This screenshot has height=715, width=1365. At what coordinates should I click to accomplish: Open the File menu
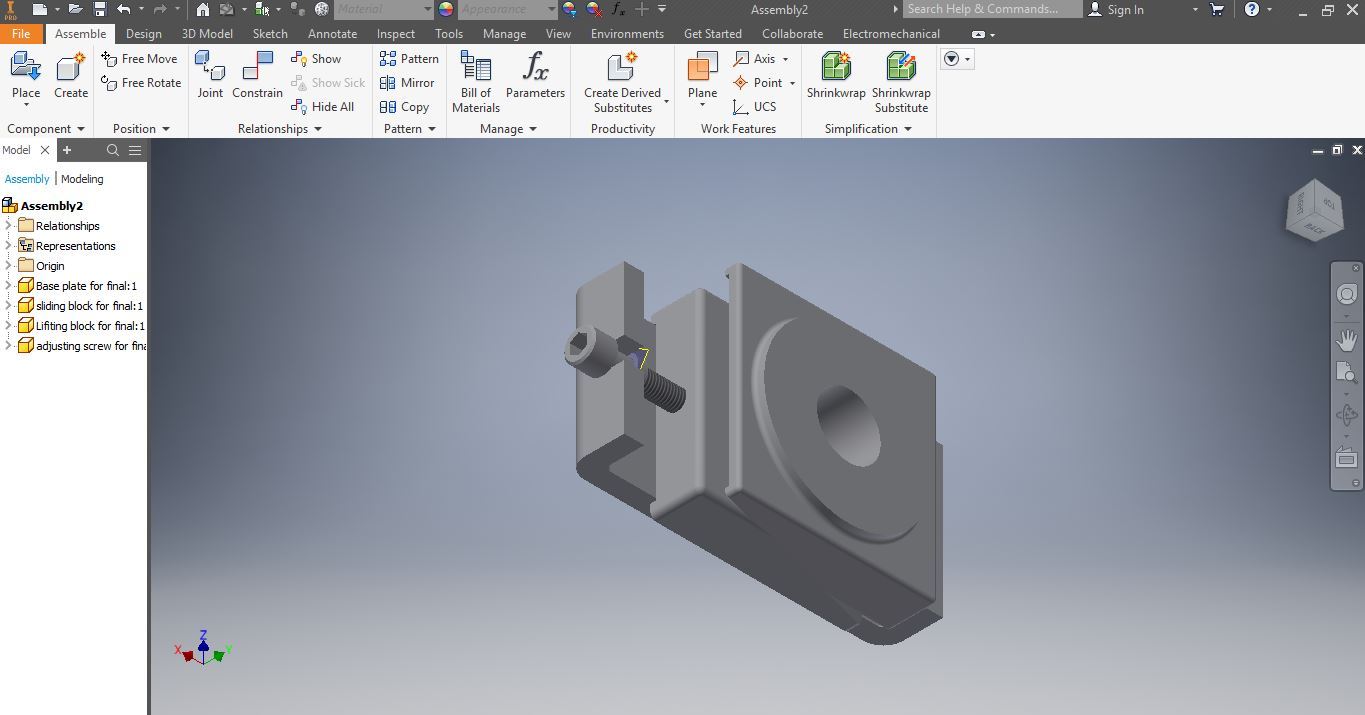pos(21,34)
